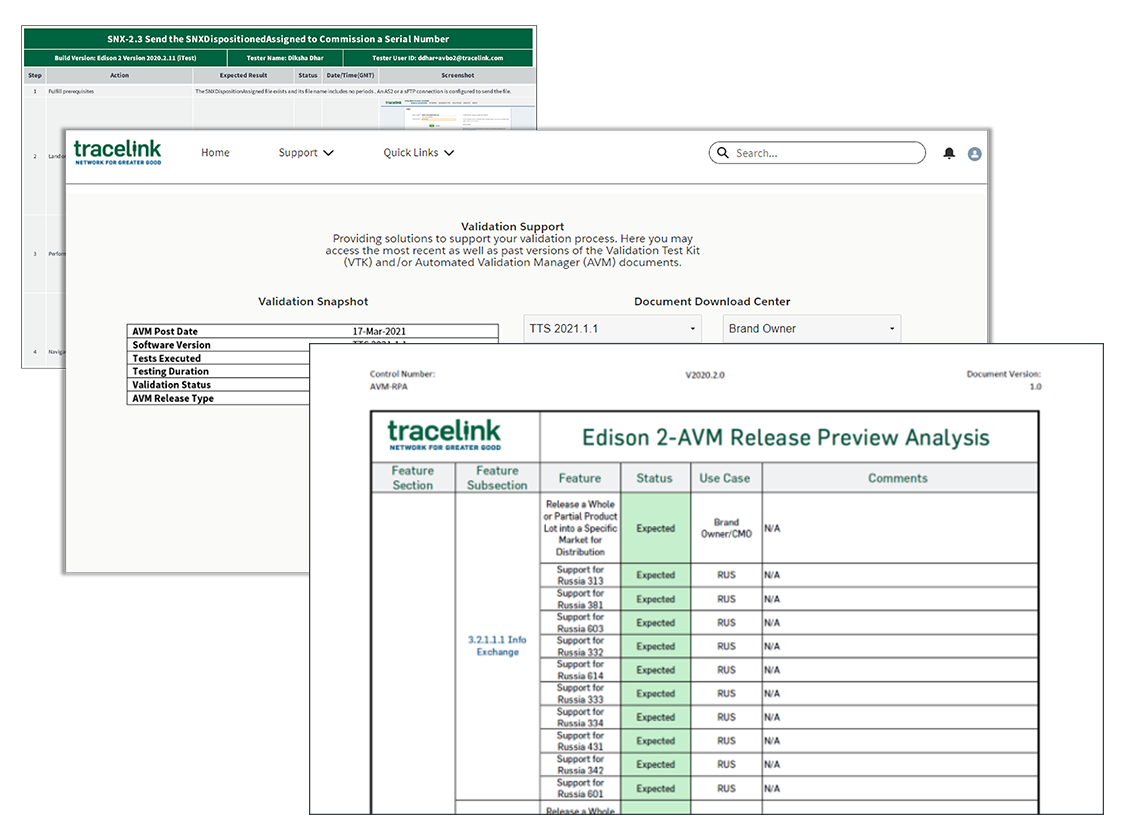Viewport: 1133px width, 832px height.
Task: Select the Release a Whole or Partial Product Lot cell
Action: [x=580, y=528]
